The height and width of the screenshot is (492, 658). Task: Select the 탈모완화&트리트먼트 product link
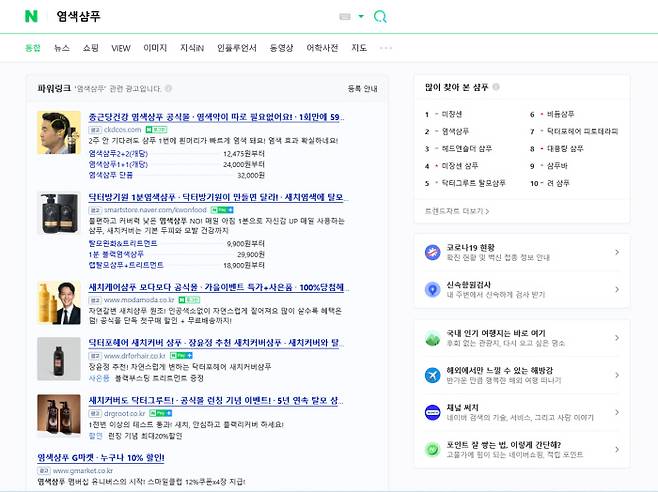tap(123, 243)
